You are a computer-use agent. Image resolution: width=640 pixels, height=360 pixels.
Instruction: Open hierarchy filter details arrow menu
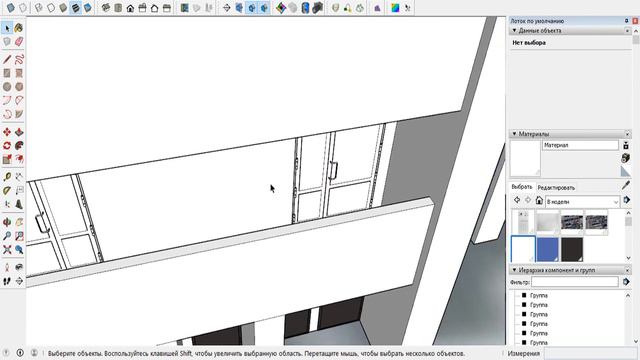click(x=627, y=282)
